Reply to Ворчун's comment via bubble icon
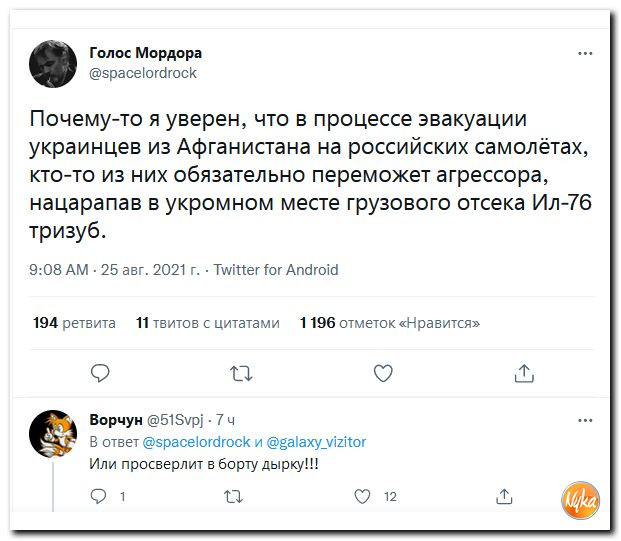621x541 pixels. coord(99,495)
